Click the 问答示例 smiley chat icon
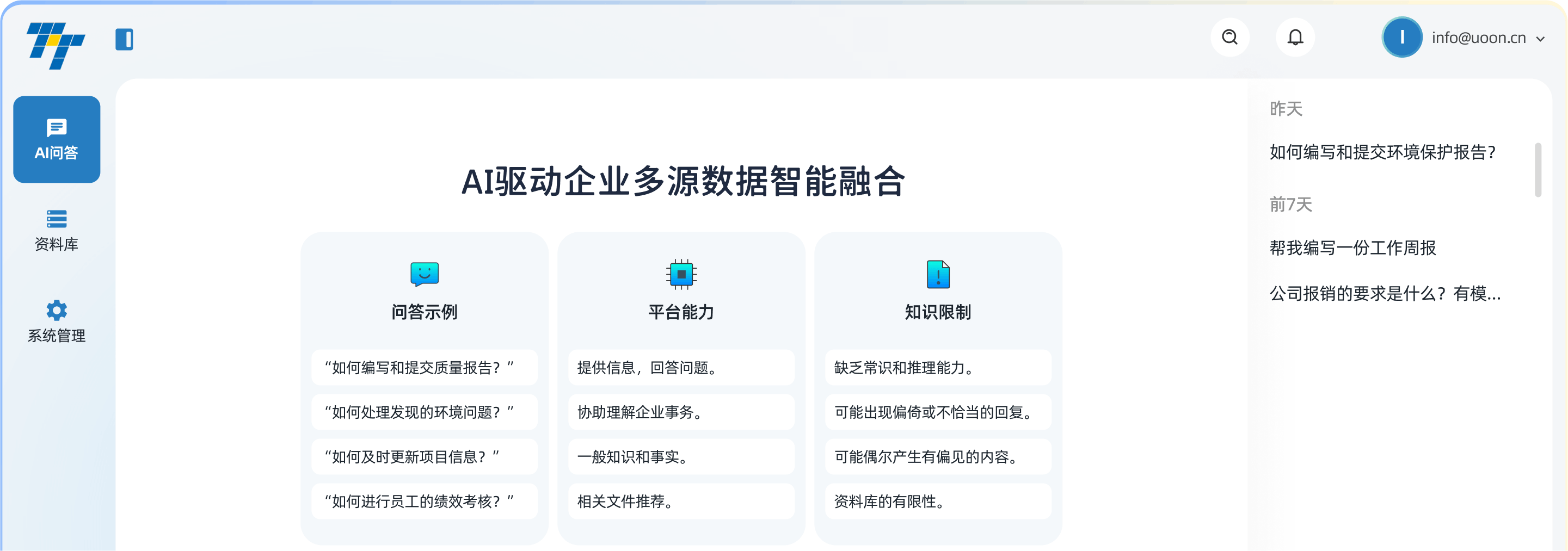The height and width of the screenshot is (551, 1568). pos(425,274)
